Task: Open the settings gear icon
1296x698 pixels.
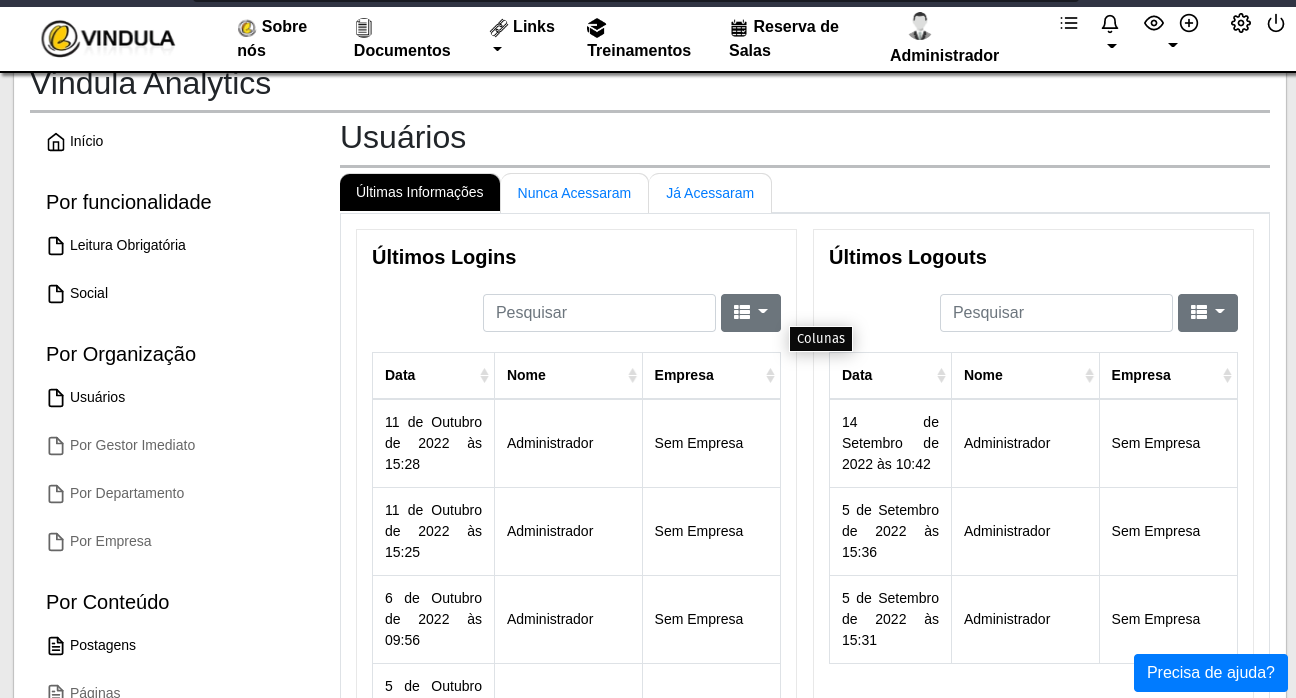Action: click(1241, 23)
